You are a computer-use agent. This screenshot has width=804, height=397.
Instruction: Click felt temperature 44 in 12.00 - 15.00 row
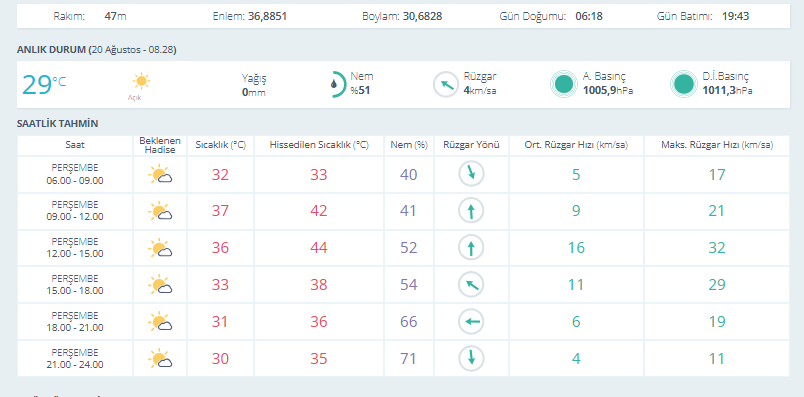click(319, 248)
